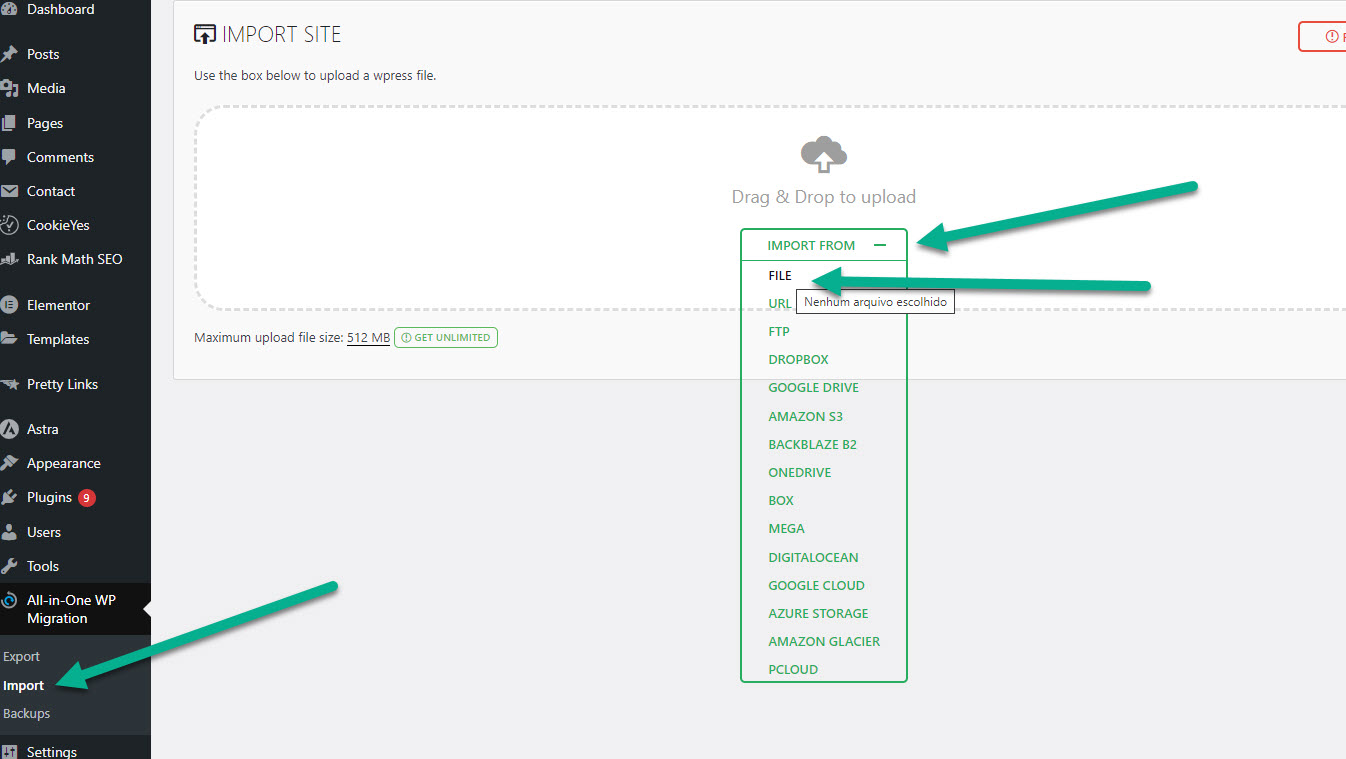Click the cloud upload icon
1346x759 pixels.
pos(824,155)
